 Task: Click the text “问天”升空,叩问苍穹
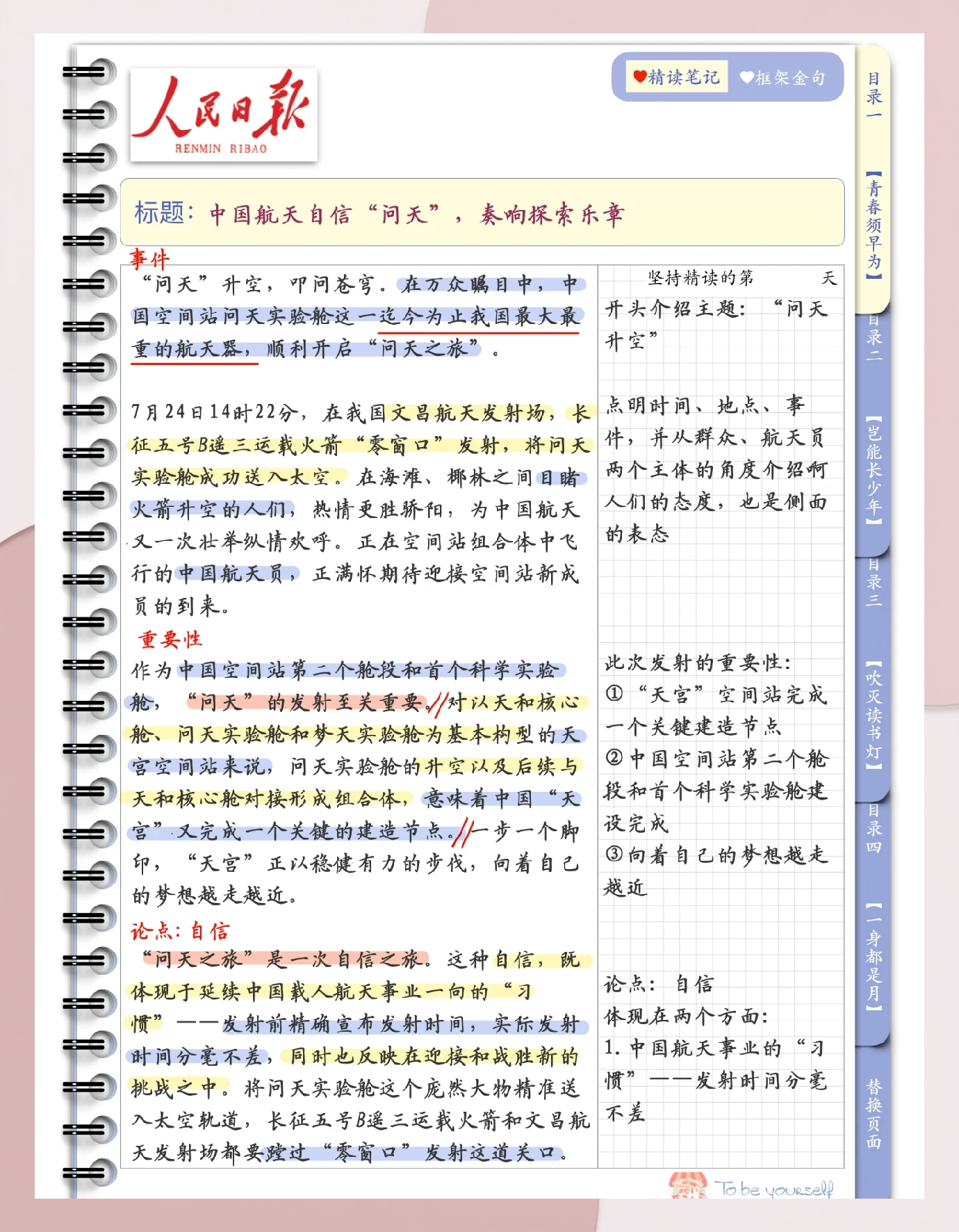258,284
